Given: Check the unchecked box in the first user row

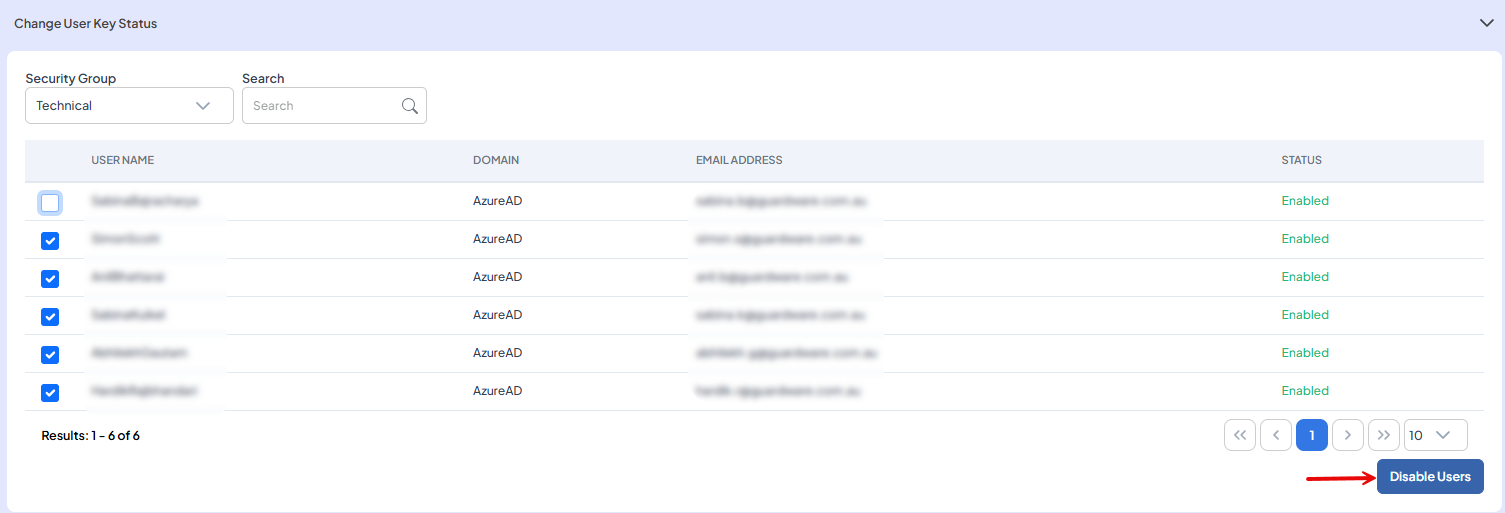Looking at the screenshot, I should [x=50, y=203].
